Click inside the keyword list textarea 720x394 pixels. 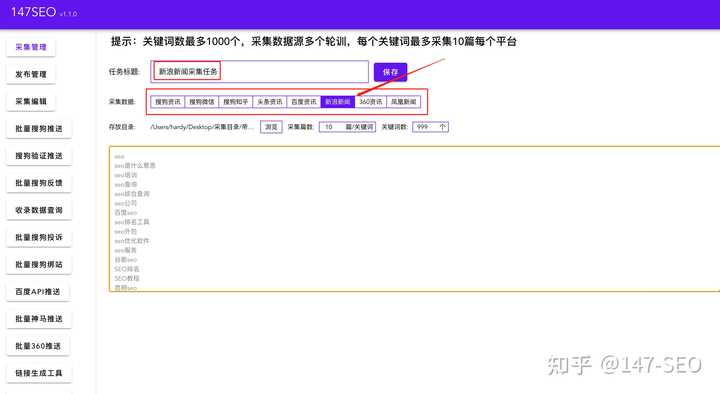point(414,219)
